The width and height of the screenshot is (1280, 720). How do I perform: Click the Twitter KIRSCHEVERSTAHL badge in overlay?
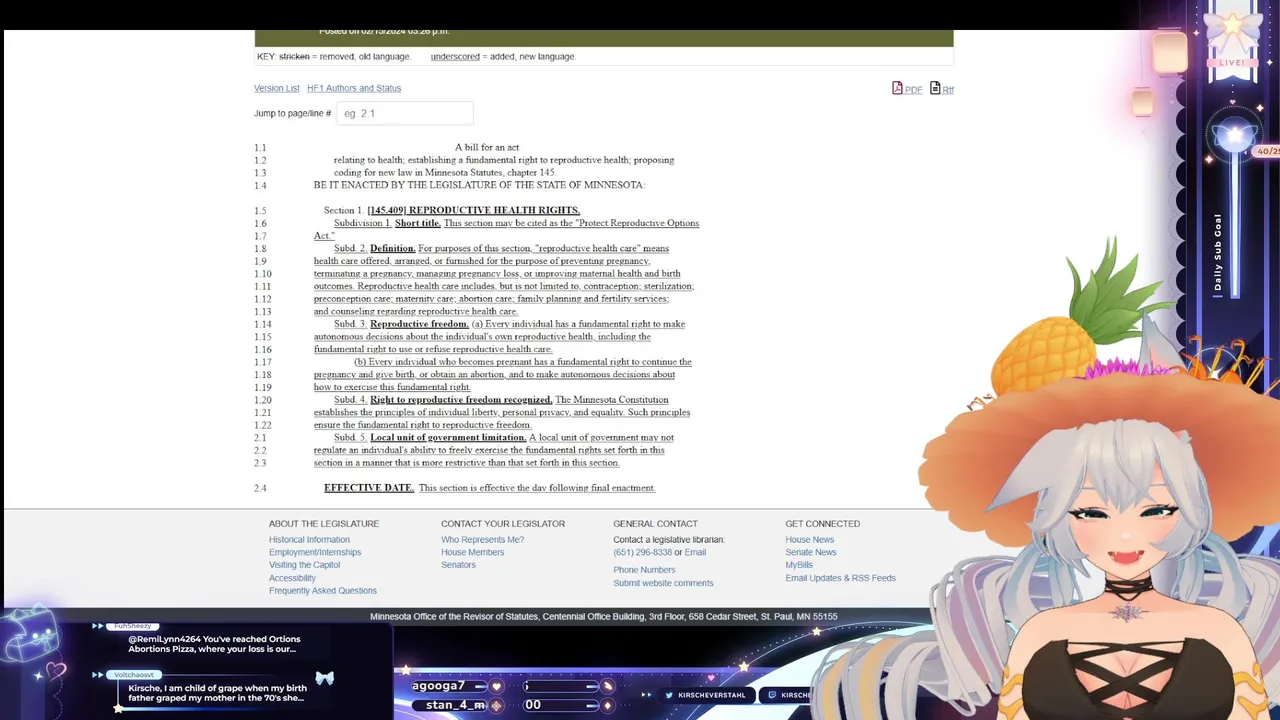point(704,695)
